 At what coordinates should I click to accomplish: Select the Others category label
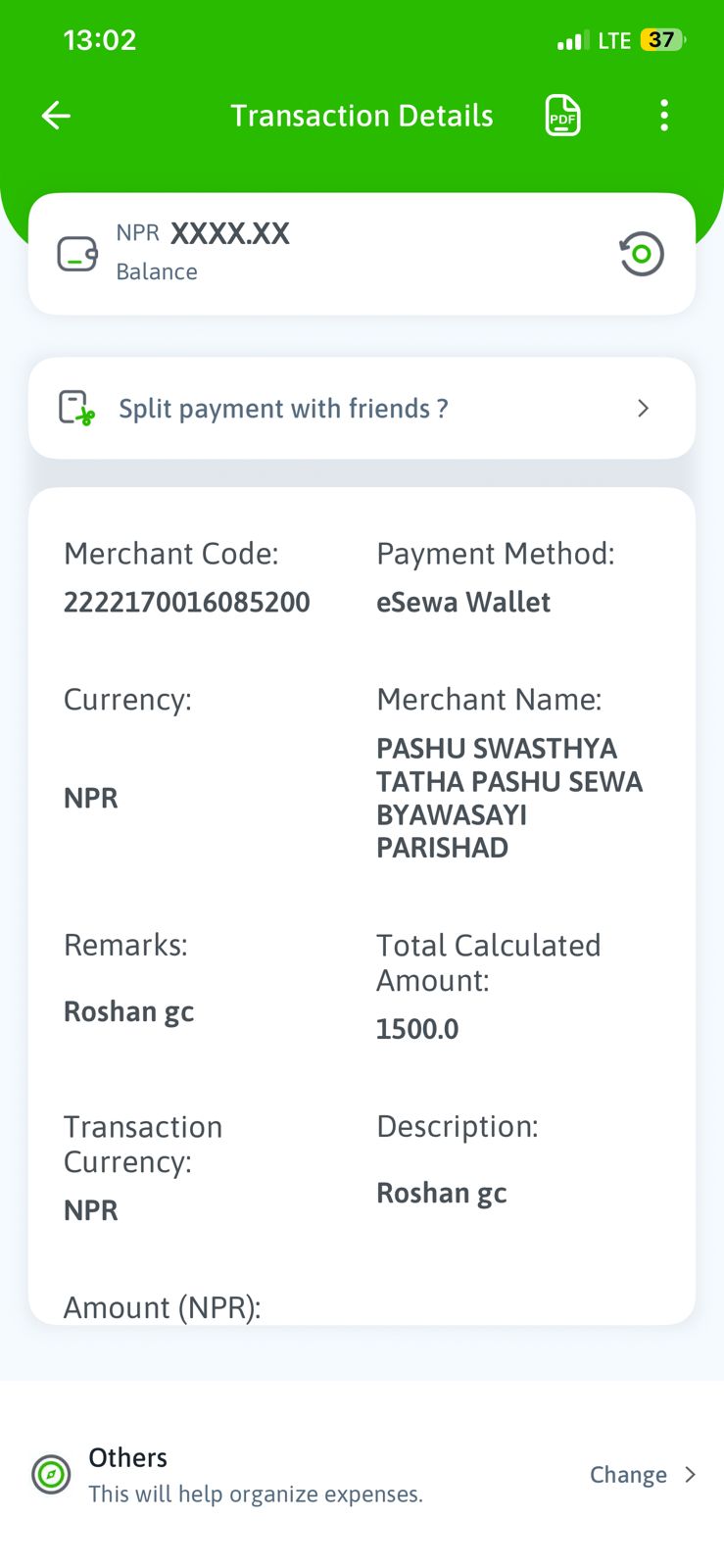[x=128, y=1457]
